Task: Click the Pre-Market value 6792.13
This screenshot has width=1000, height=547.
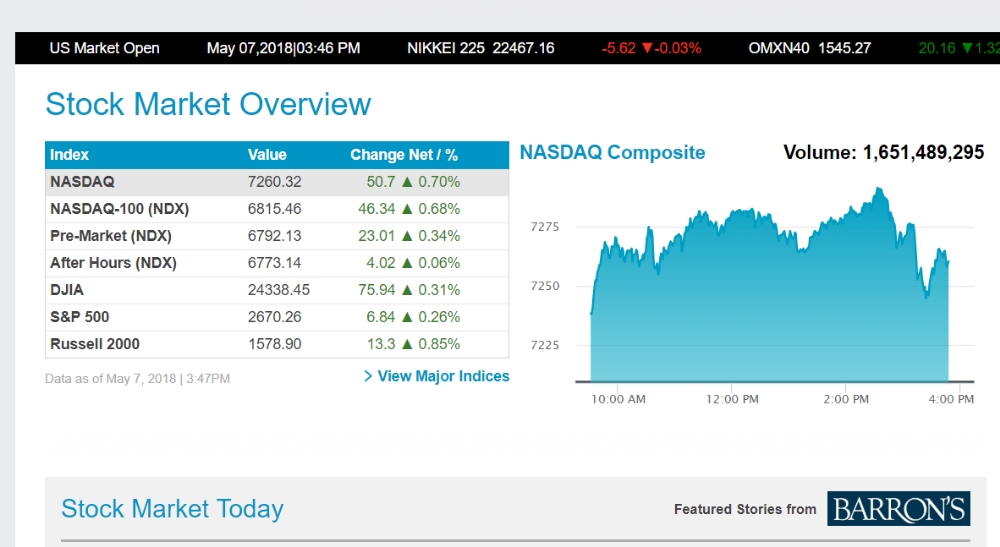Action: click(x=274, y=236)
